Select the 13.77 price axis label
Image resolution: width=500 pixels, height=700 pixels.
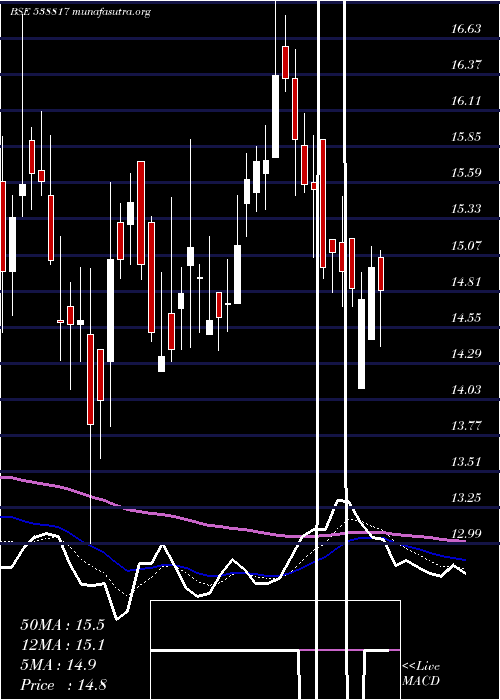point(466,426)
